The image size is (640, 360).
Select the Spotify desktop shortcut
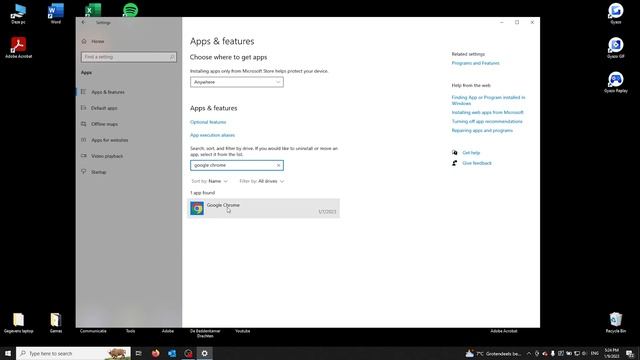click(130, 10)
